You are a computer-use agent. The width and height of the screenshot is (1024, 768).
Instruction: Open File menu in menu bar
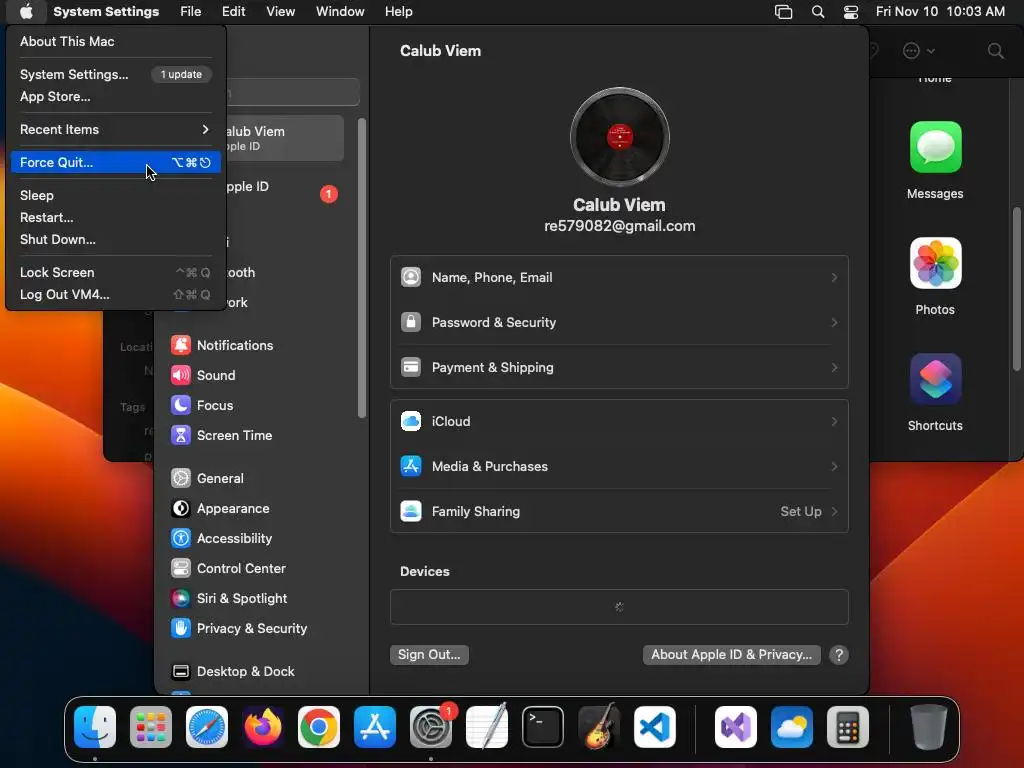tap(191, 12)
